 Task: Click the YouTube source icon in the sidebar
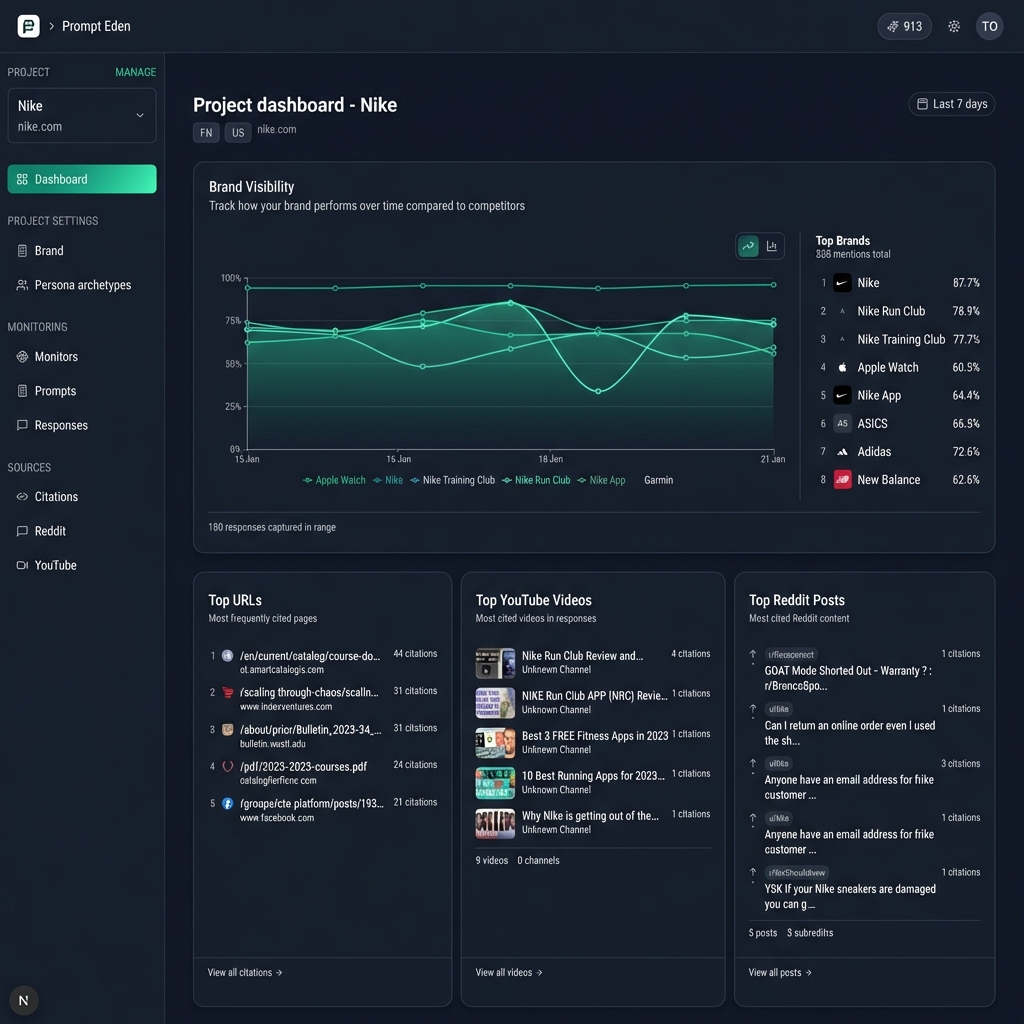point(21,565)
